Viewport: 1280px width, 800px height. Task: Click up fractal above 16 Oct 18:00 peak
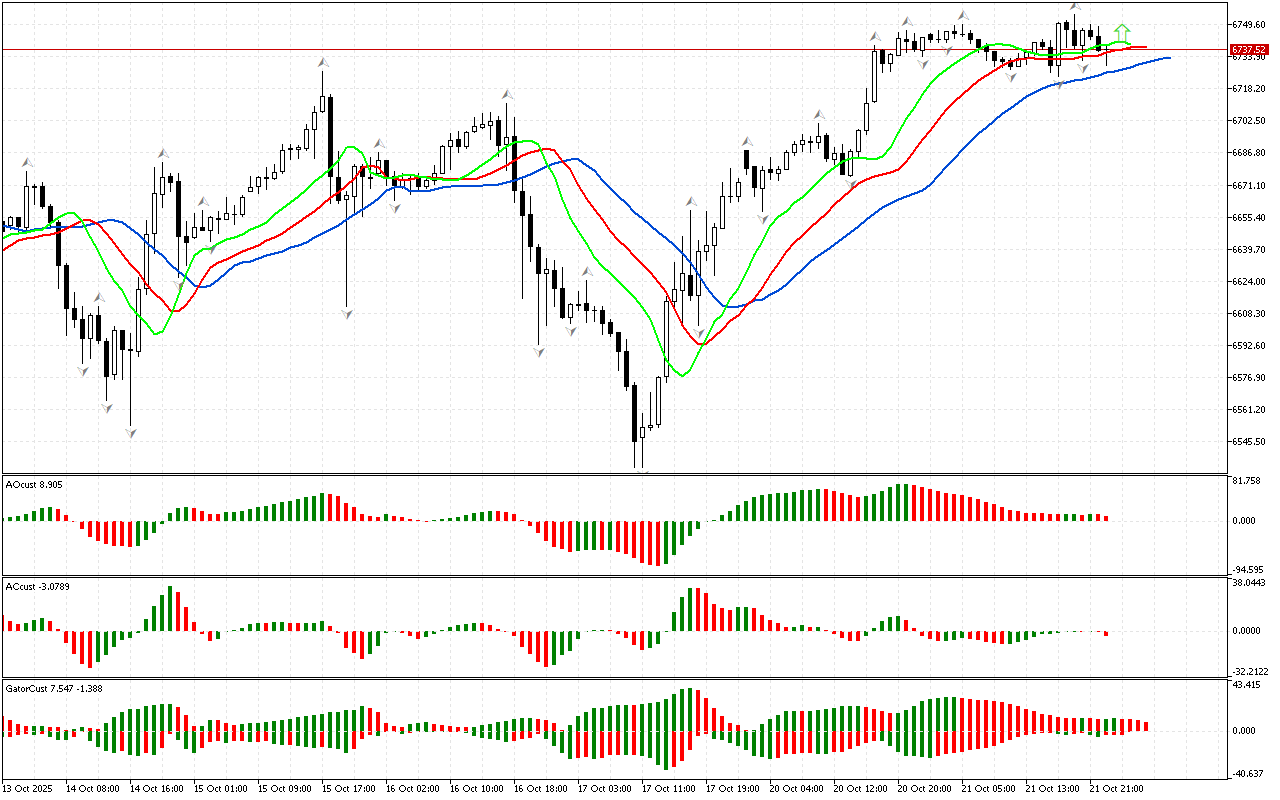click(508, 94)
